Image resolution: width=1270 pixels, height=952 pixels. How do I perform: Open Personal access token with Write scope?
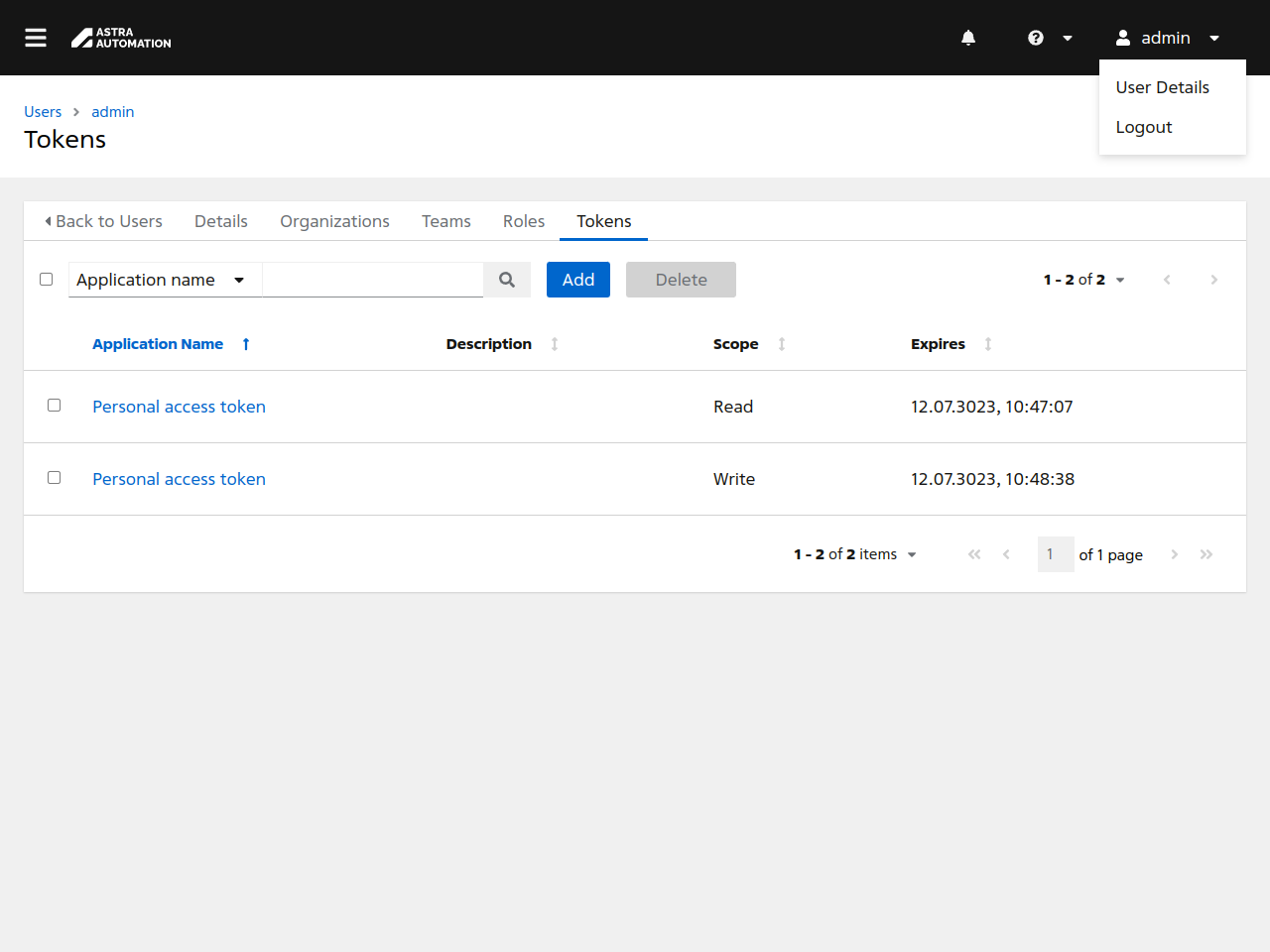(x=179, y=479)
